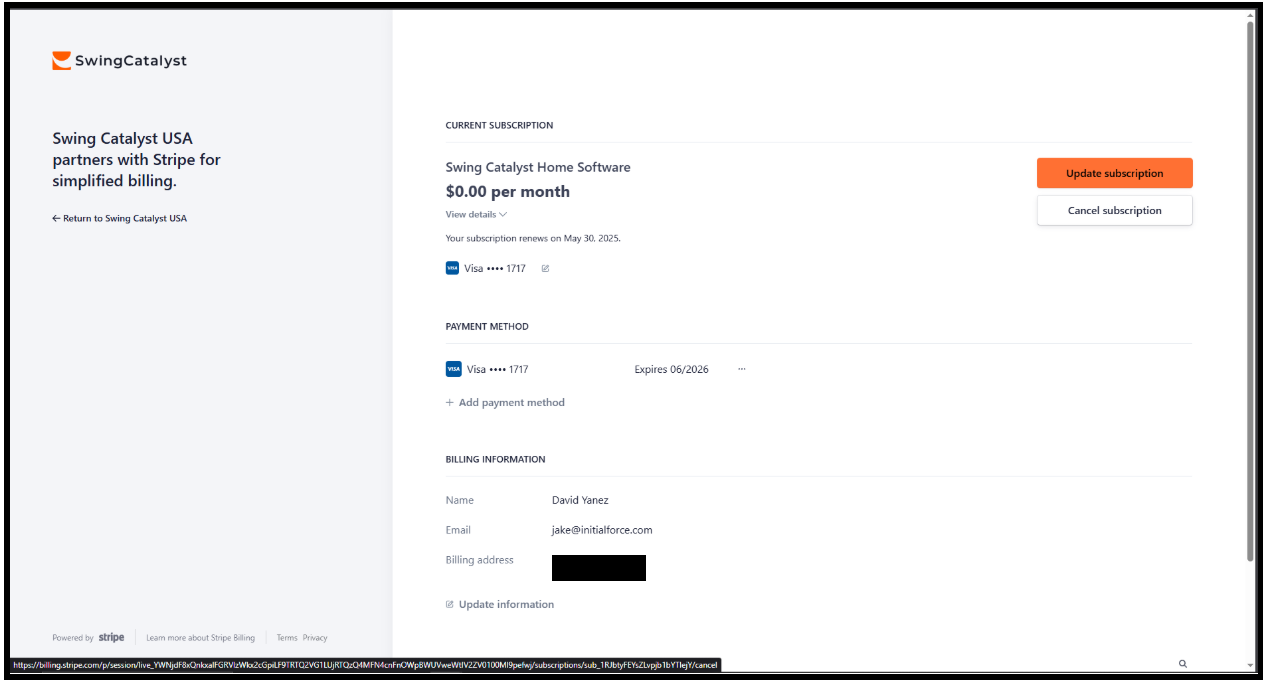Click Cancel subscription button
The width and height of the screenshot is (1263, 682).
(x=1114, y=210)
